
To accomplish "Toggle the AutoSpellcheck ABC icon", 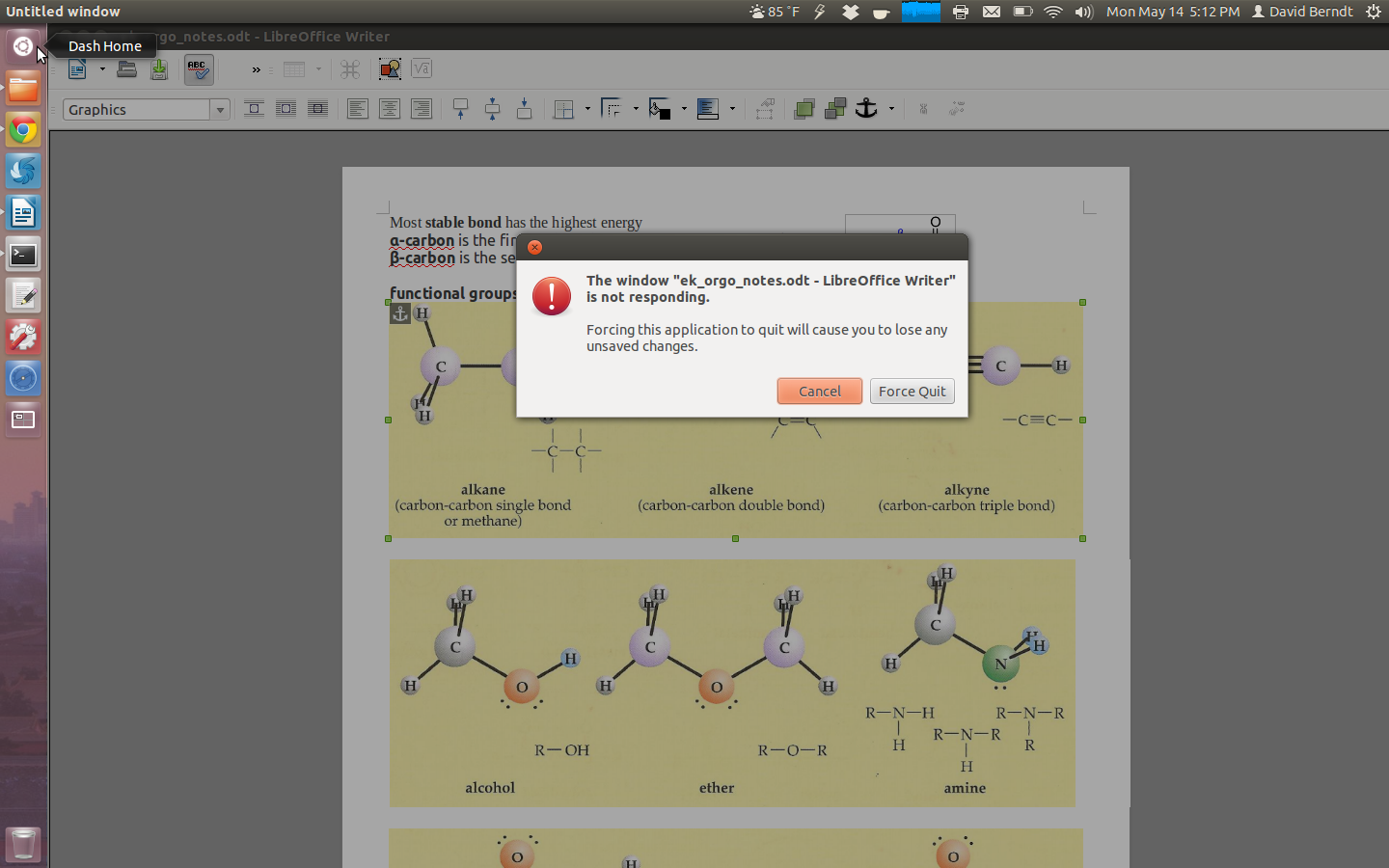I will click(x=198, y=69).
